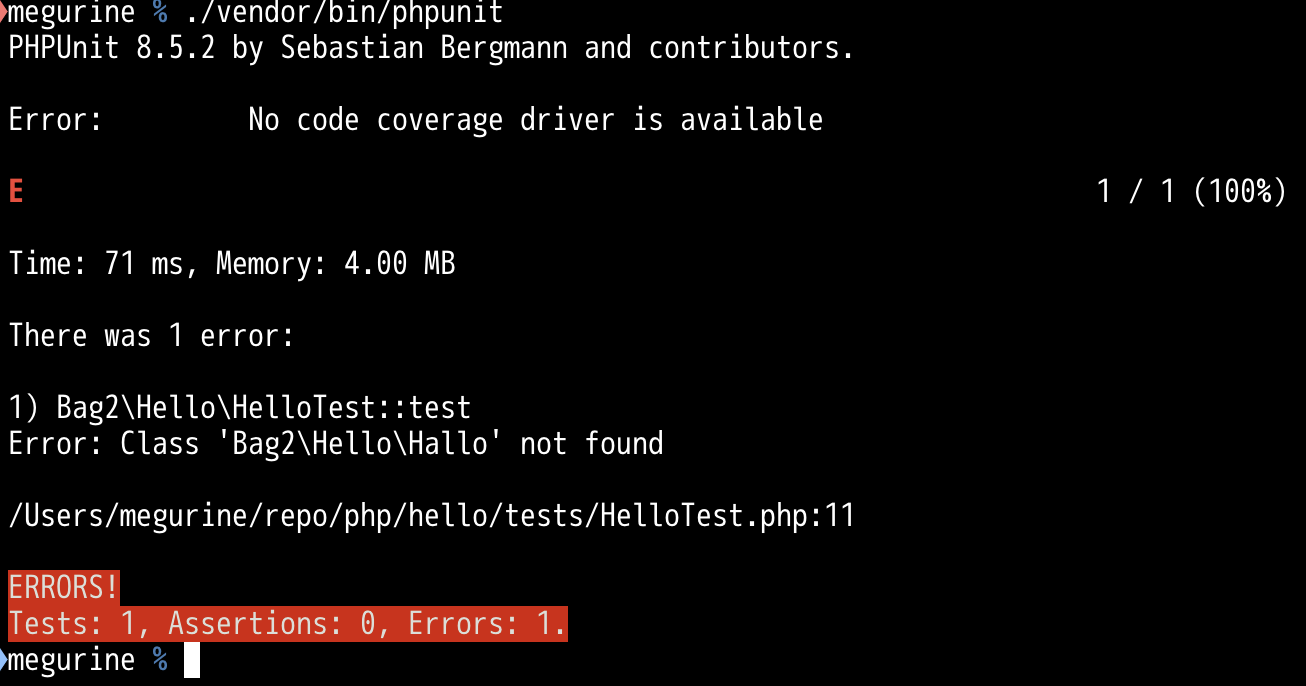Image resolution: width=1306 pixels, height=686 pixels.
Task: Click the "megurine" prompt on the top line
Action: click(72, 13)
